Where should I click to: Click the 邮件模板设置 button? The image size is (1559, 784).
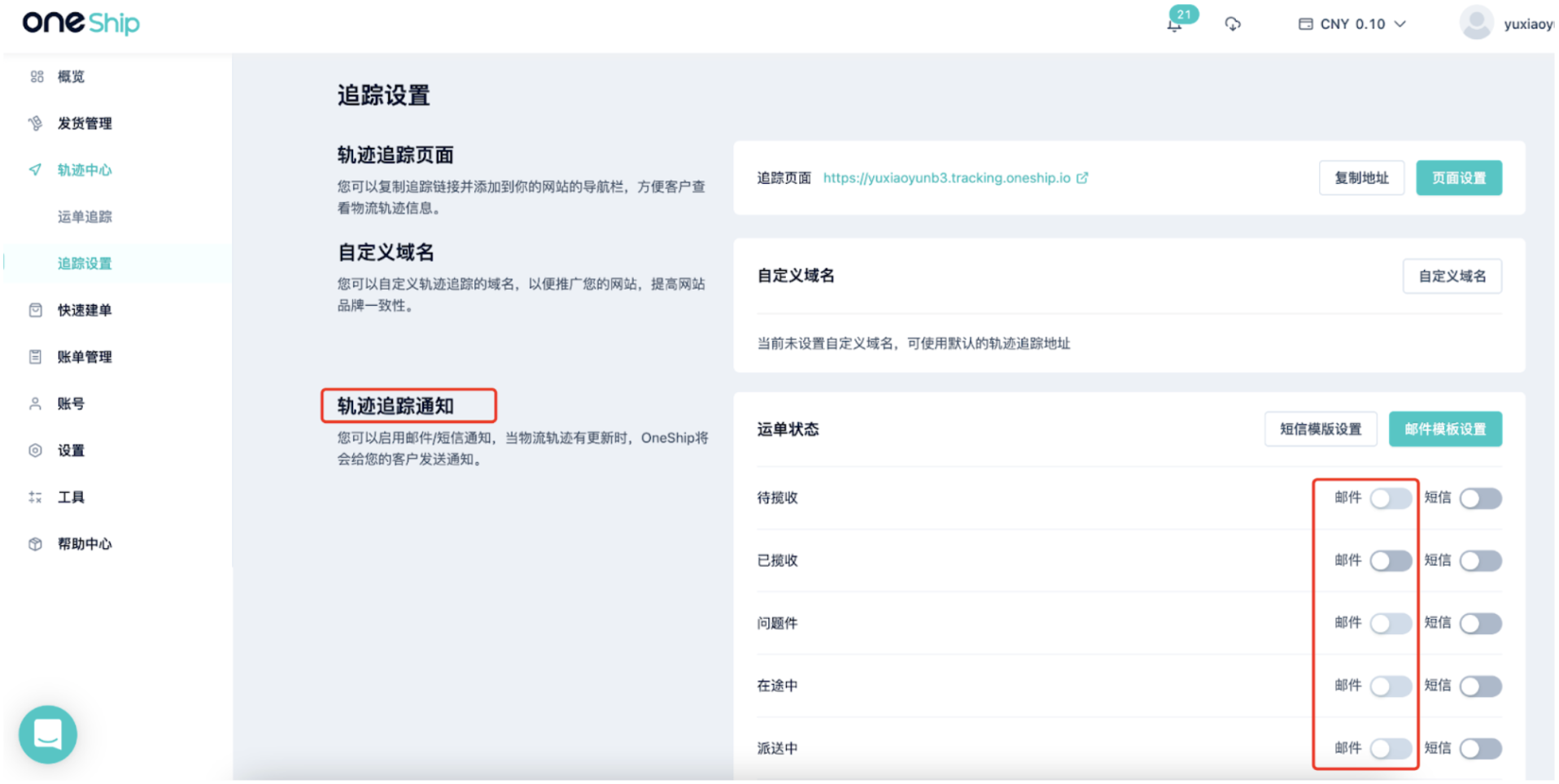pyautogui.click(x=1445, y=429)
